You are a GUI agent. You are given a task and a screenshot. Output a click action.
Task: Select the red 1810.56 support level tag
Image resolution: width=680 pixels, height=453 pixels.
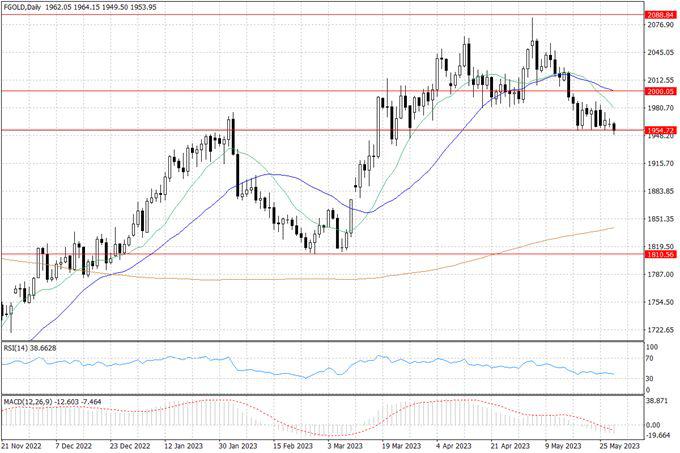coord(661,254)
